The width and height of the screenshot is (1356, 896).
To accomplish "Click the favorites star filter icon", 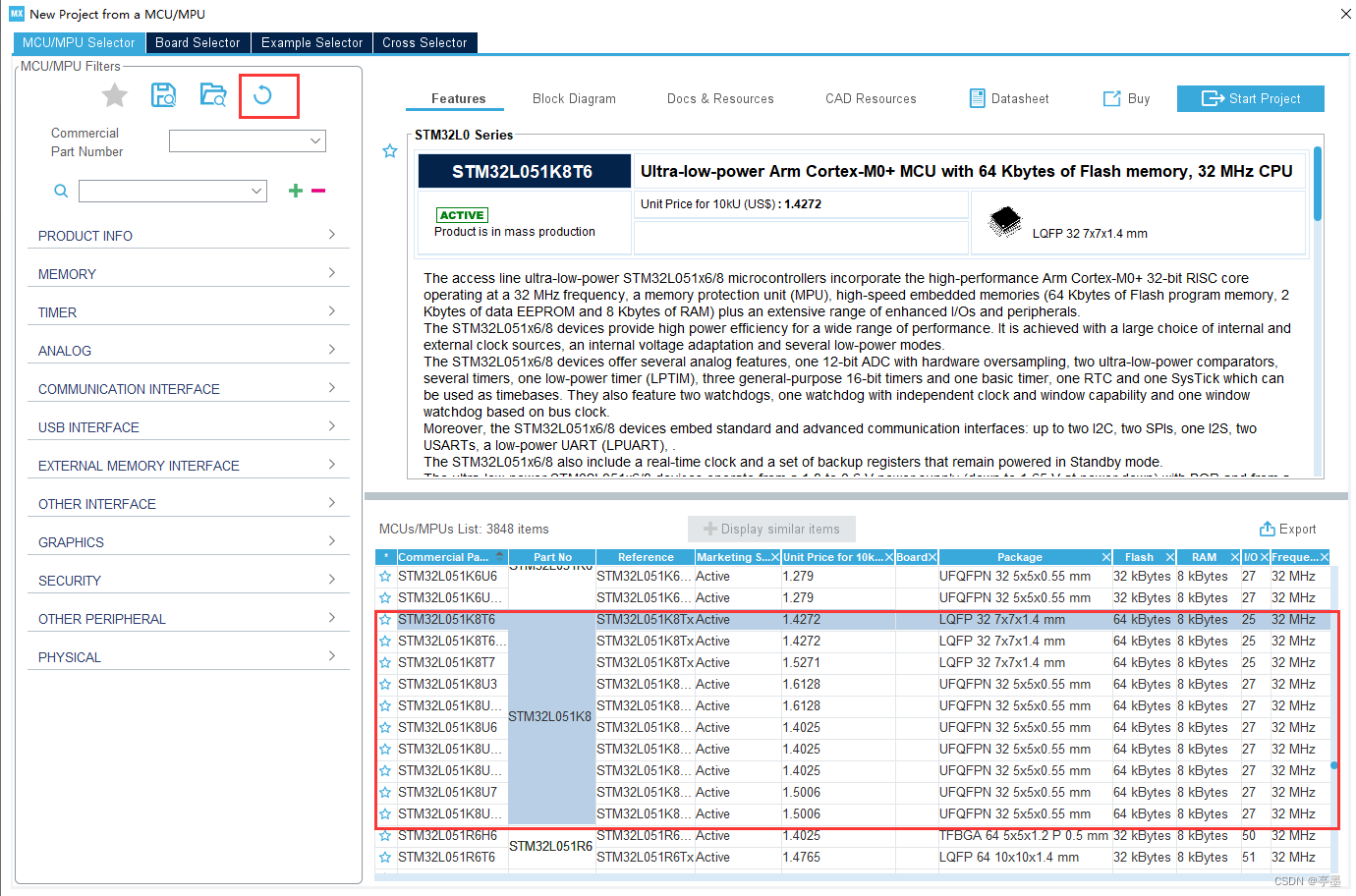I will click(x=115, y=95).
